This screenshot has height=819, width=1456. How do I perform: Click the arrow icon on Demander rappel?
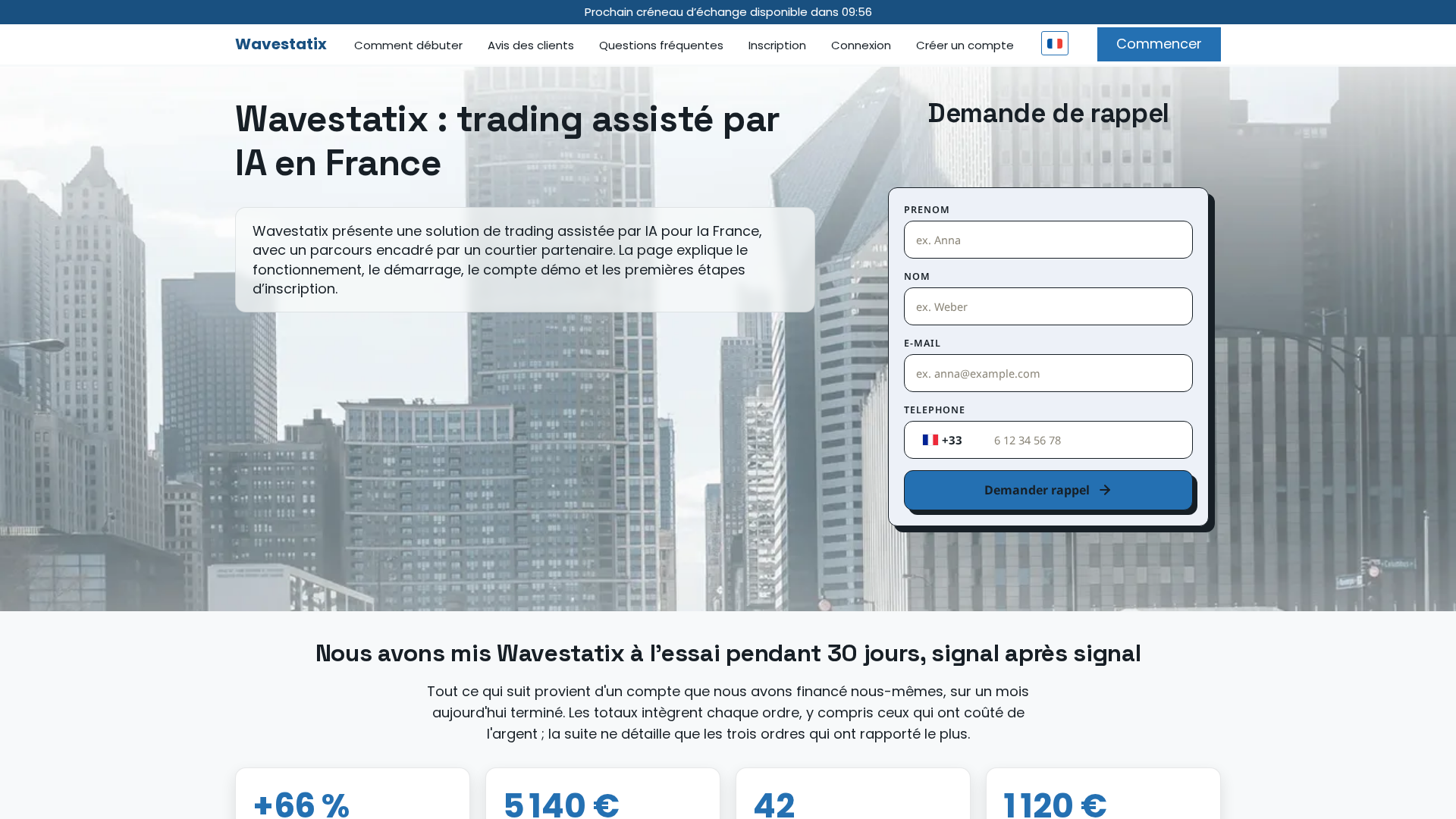(1105, 490)
